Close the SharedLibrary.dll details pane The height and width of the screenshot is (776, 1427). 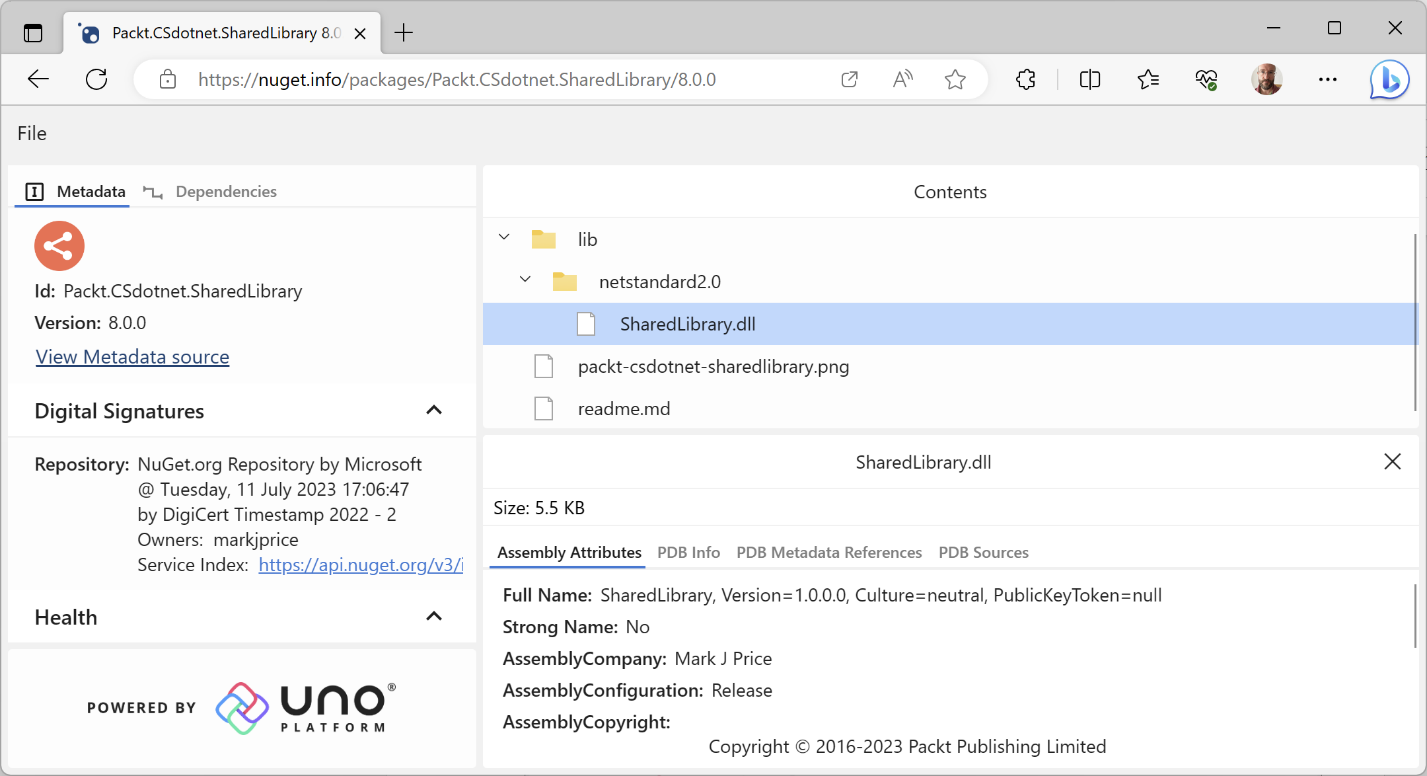click(x=1392, y=462)
